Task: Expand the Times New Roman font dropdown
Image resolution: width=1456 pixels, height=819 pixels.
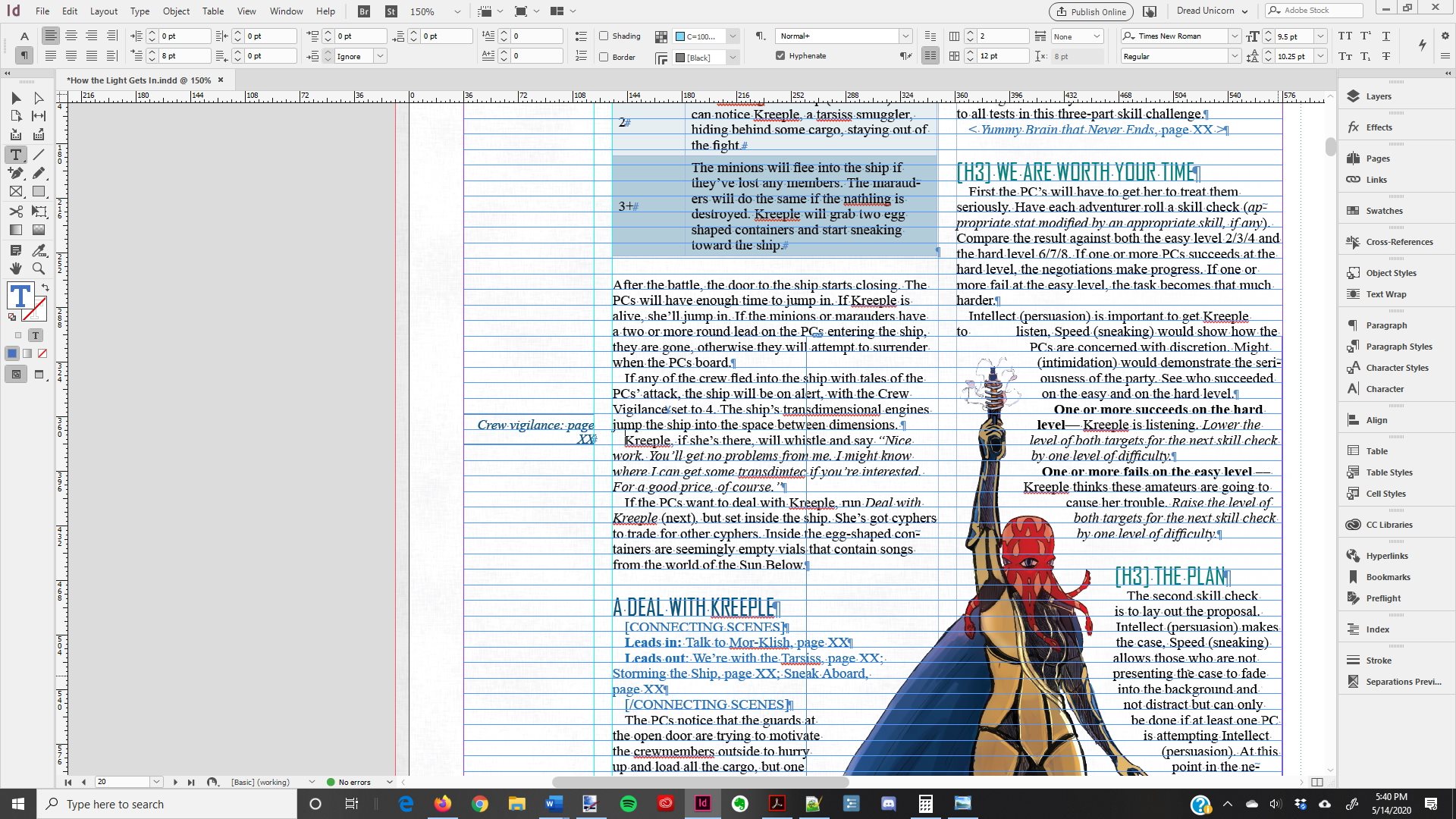Action: [1235, 36]
